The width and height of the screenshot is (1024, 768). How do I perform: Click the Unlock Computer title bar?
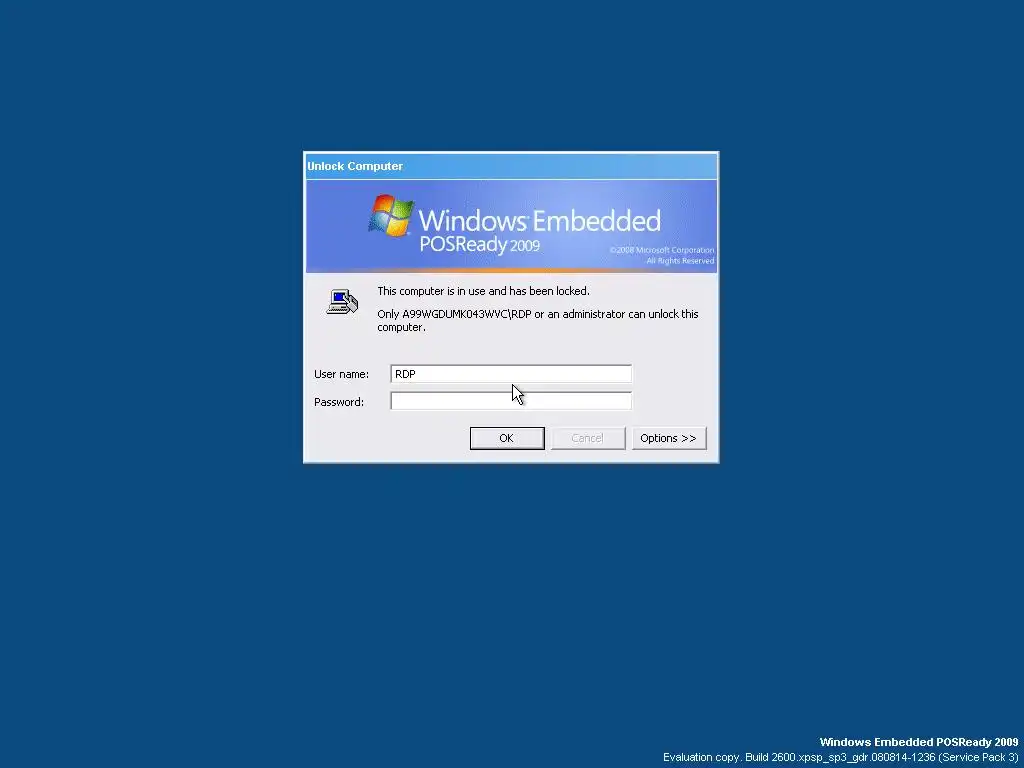tap(511, 166)
